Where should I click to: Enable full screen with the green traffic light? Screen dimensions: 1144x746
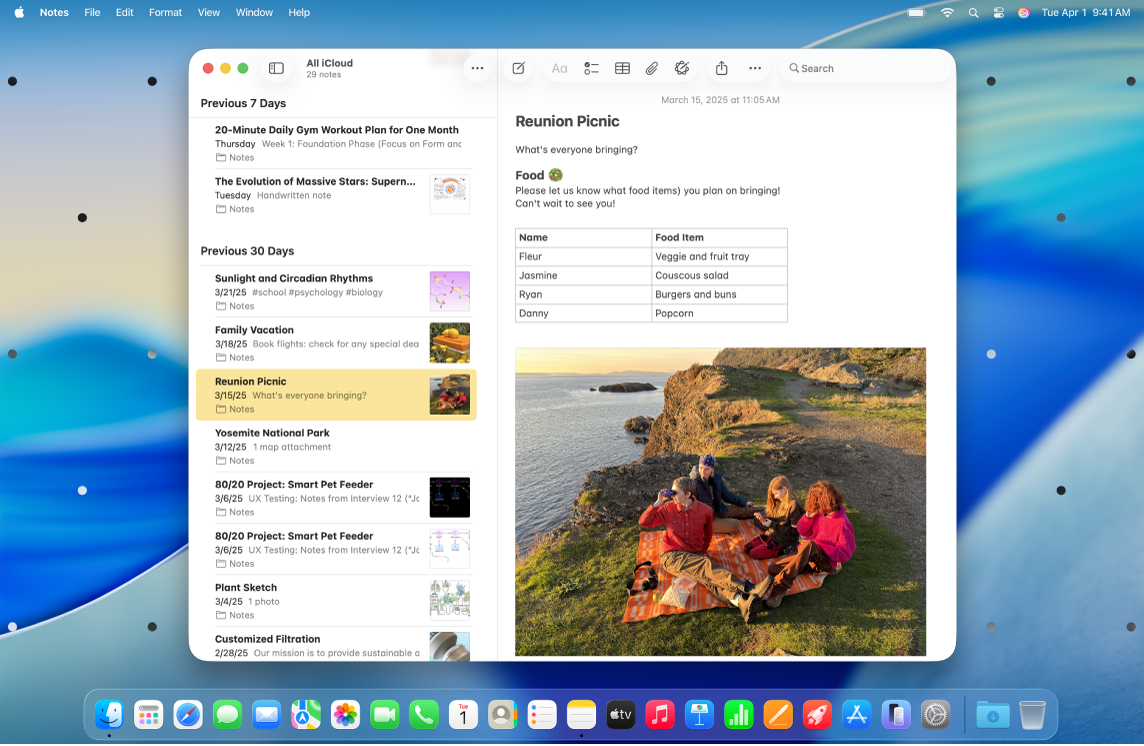(241, 68)
